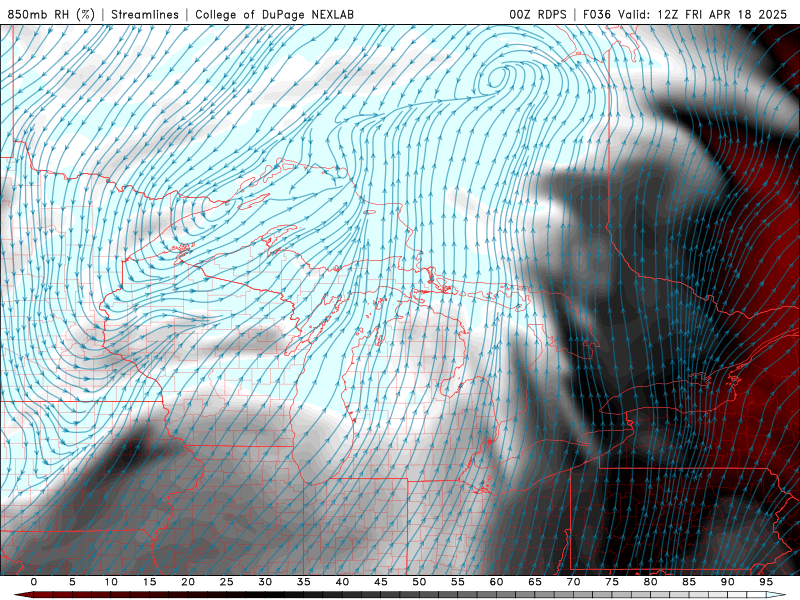This screenshot has width=800, height=600.
Task: Click the "Streamlines" header label
Action: (145, 14)
